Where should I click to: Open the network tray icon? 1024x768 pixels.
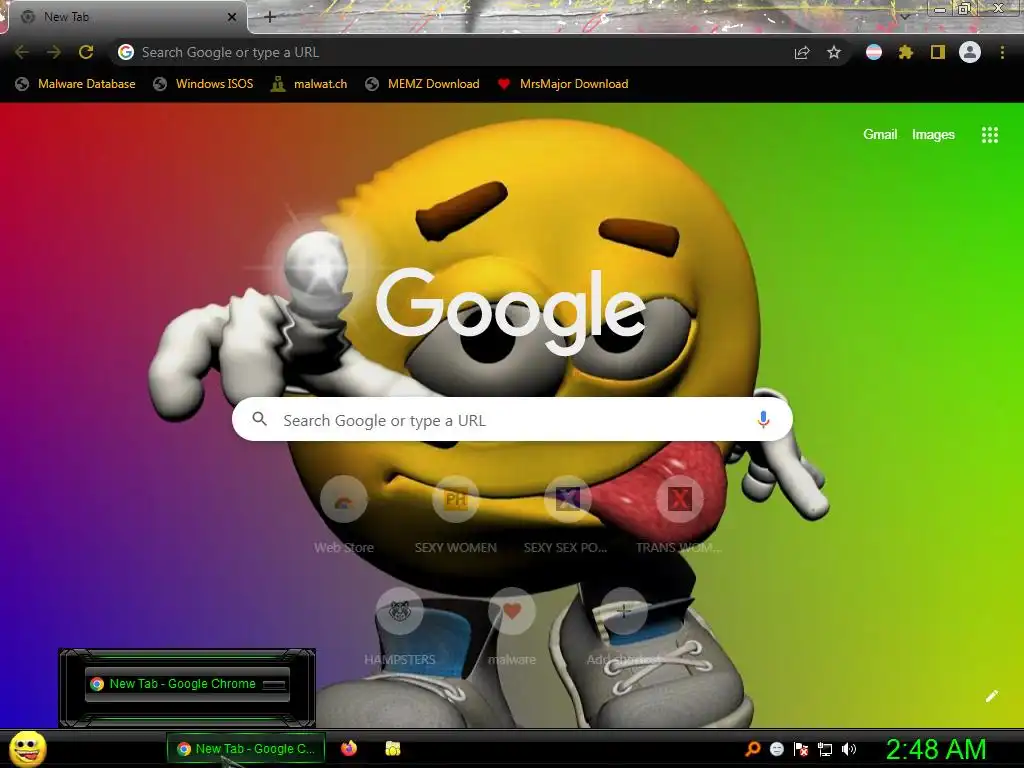[x=825, y=750]
